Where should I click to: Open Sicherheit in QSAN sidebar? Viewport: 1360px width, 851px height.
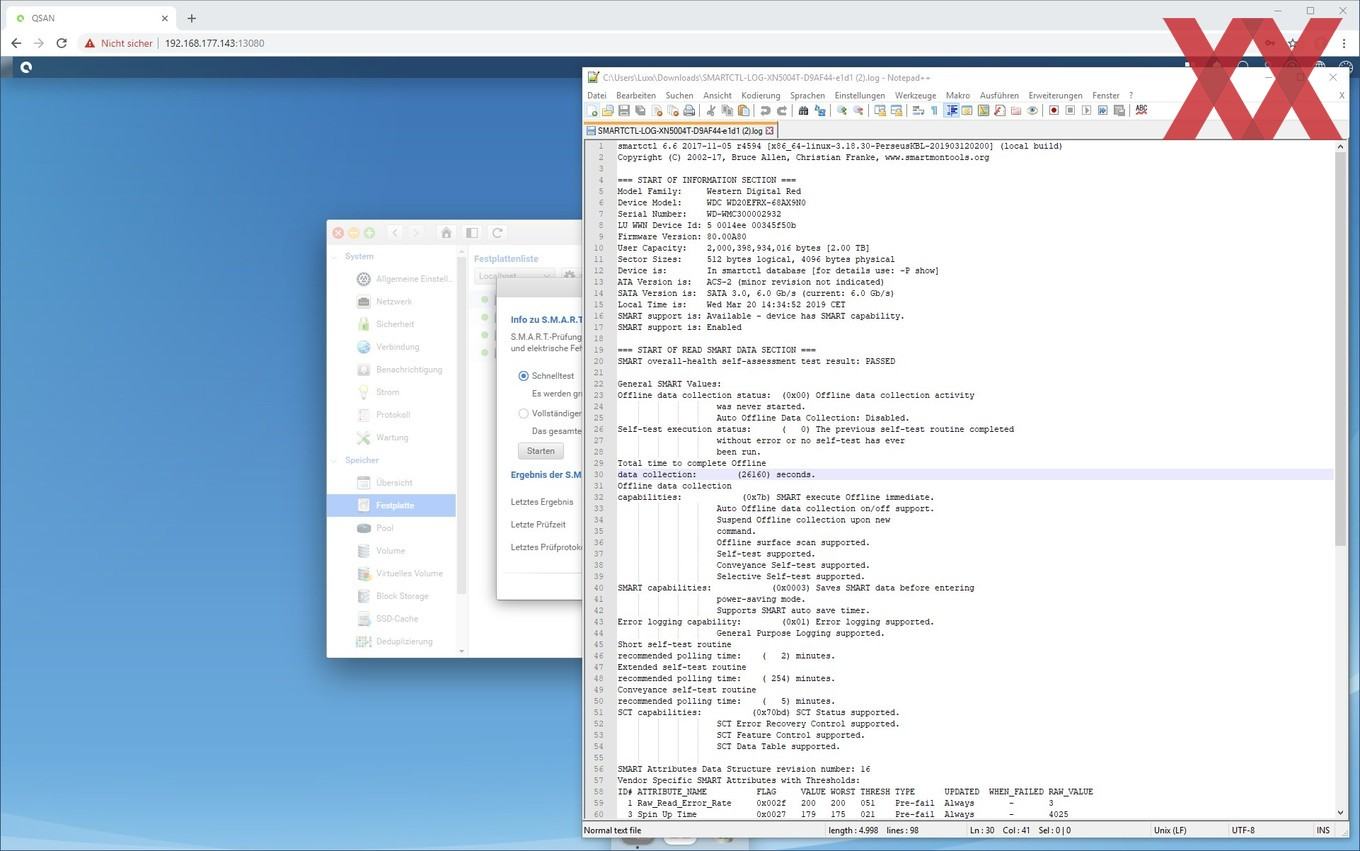pyautogui.click(x=394, y=324)
